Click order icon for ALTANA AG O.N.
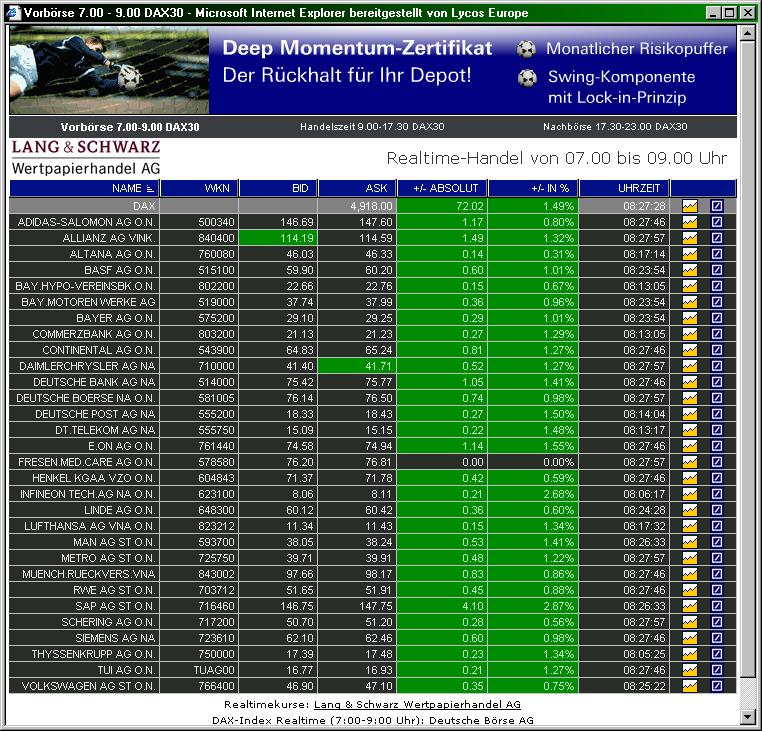 717,254
